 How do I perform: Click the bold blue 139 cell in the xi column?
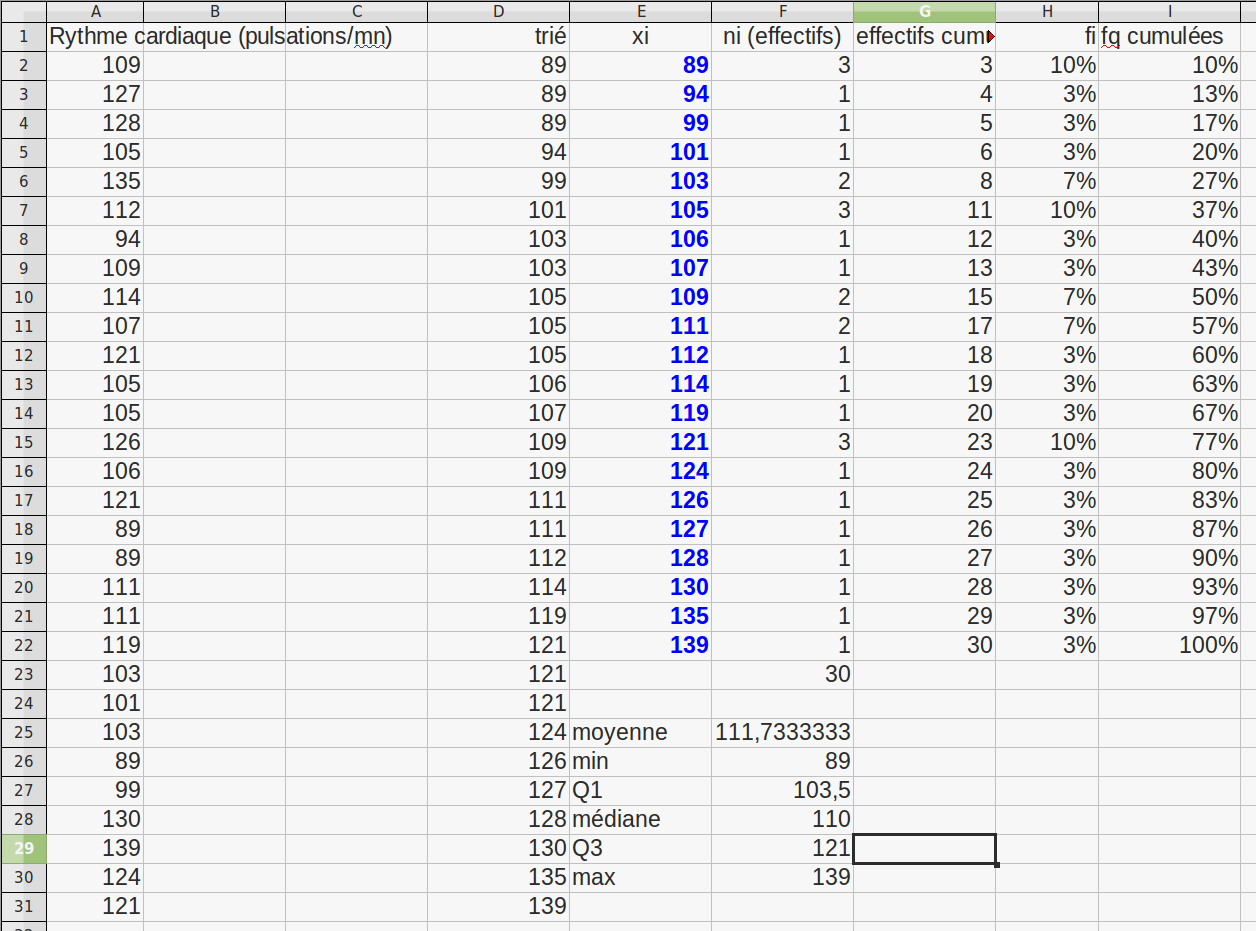pyautogui.click(x=640, y=646)
